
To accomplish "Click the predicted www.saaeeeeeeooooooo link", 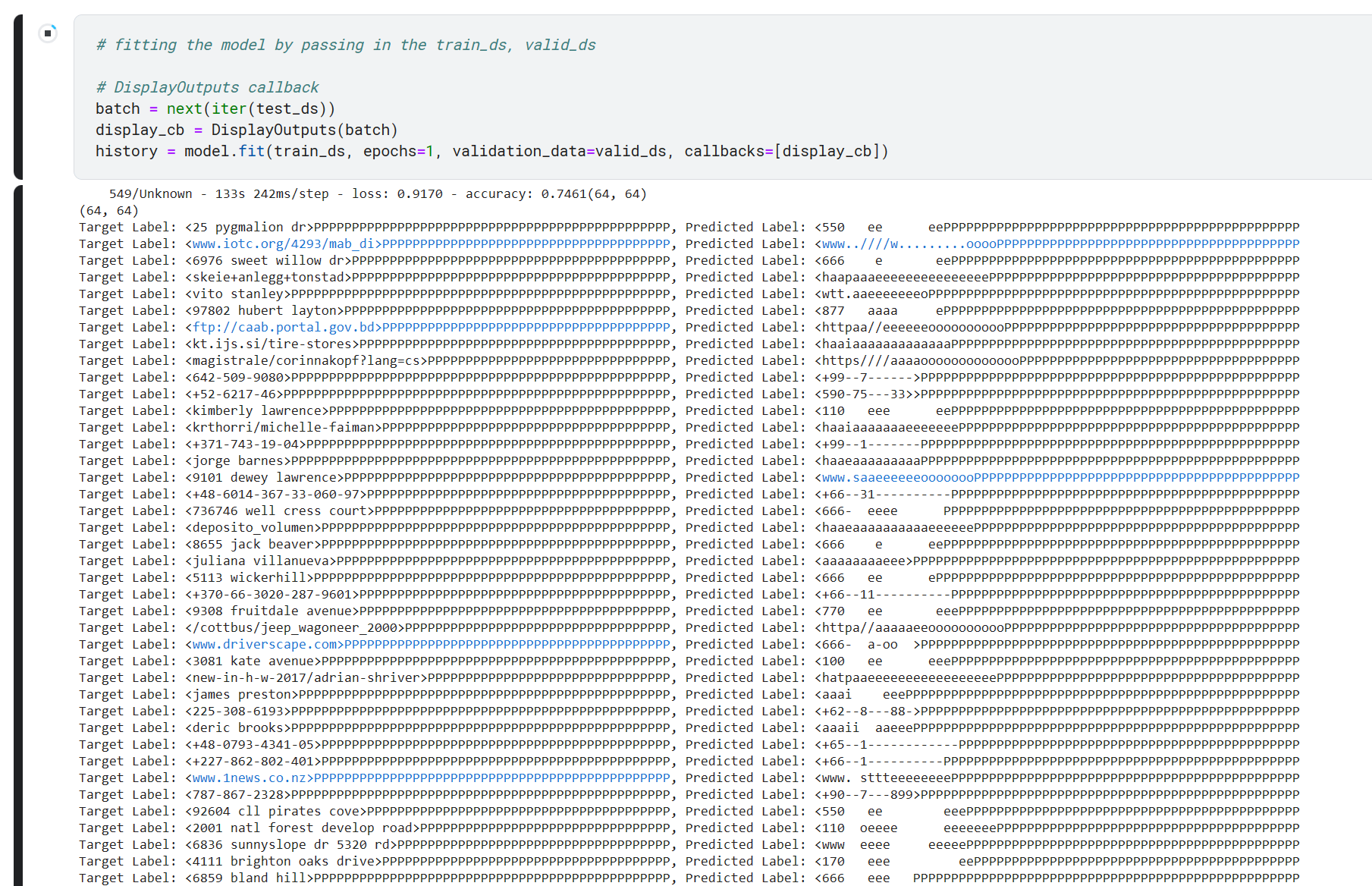I will [895, 477].
